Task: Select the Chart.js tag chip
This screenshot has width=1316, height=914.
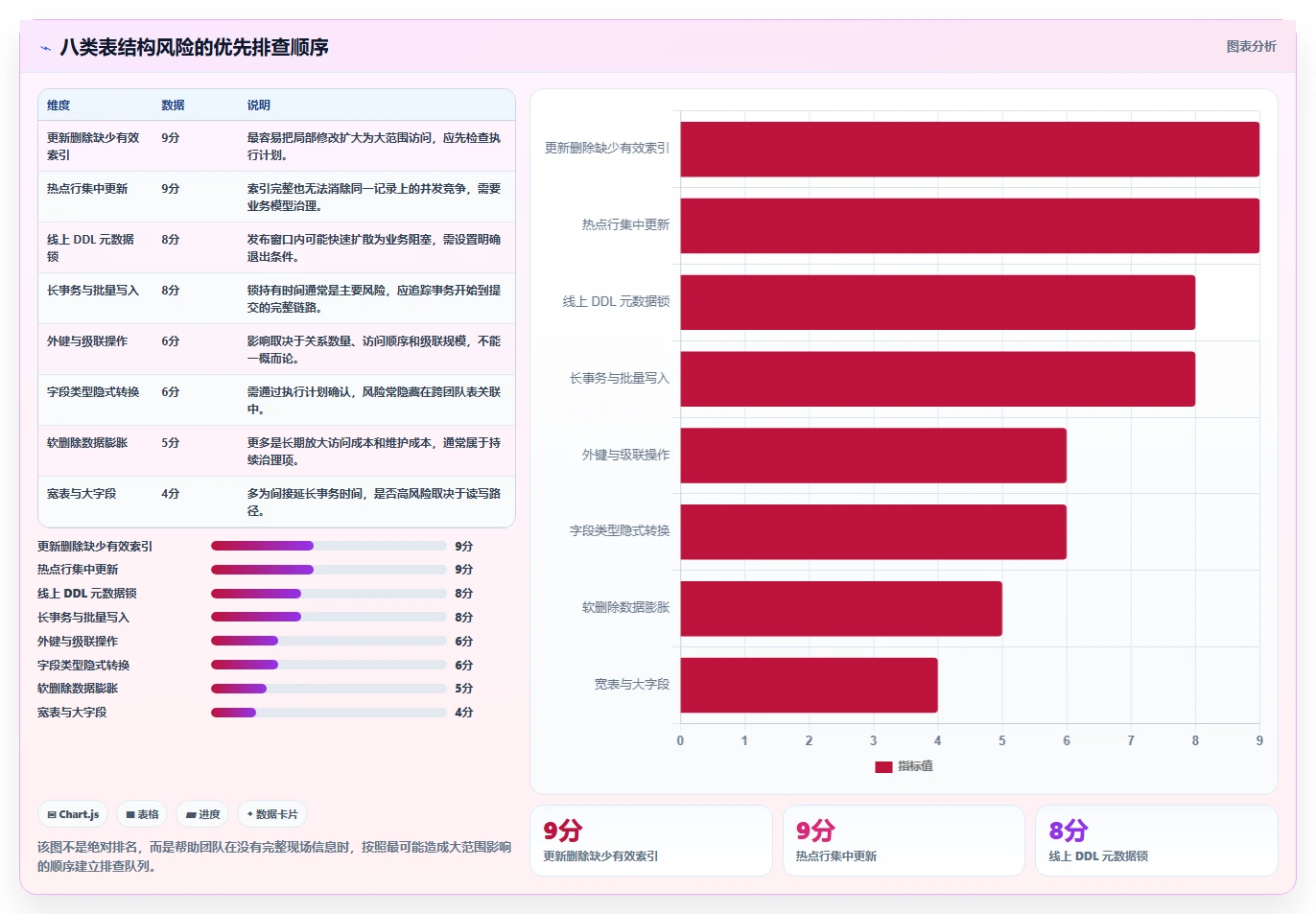Action: [x=74, y=814]
